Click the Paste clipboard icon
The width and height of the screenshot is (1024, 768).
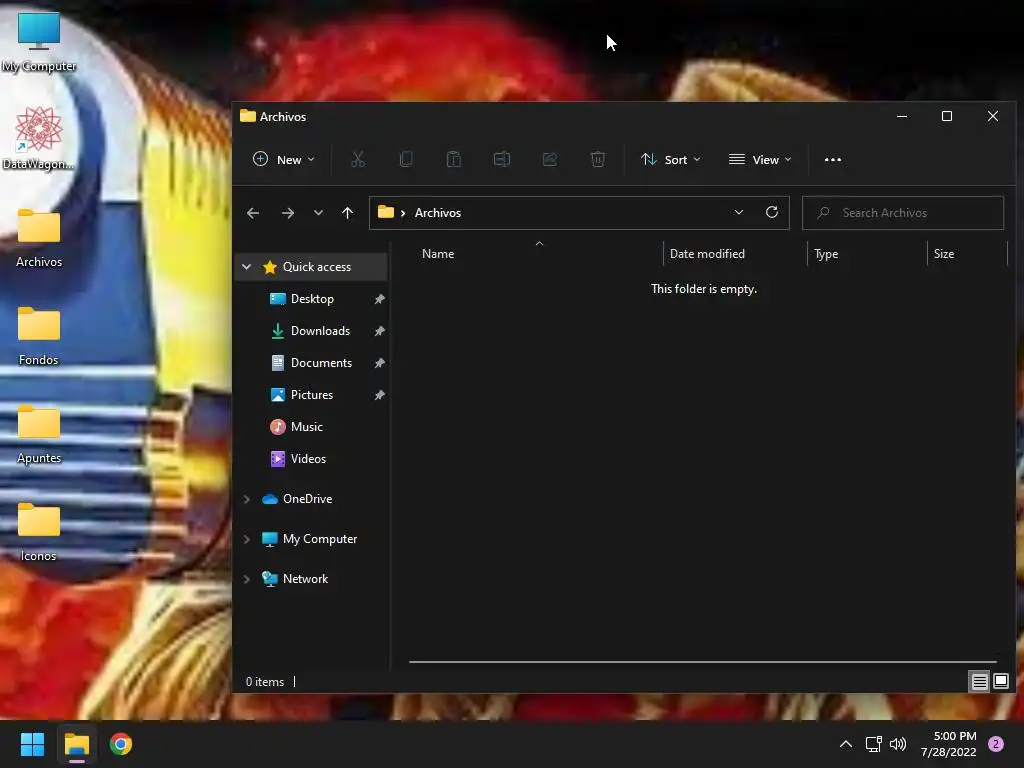454,159
